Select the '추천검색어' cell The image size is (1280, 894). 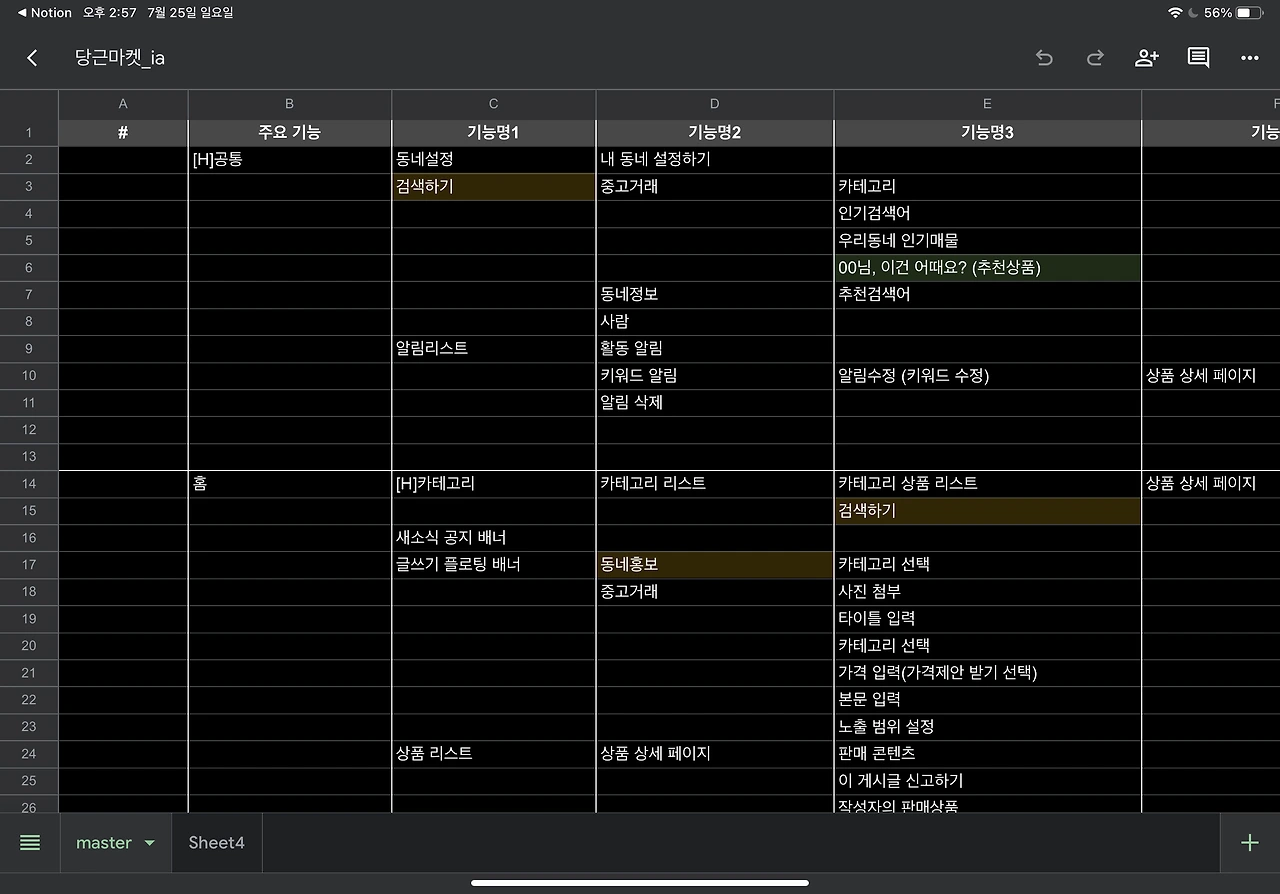[988, 295]
